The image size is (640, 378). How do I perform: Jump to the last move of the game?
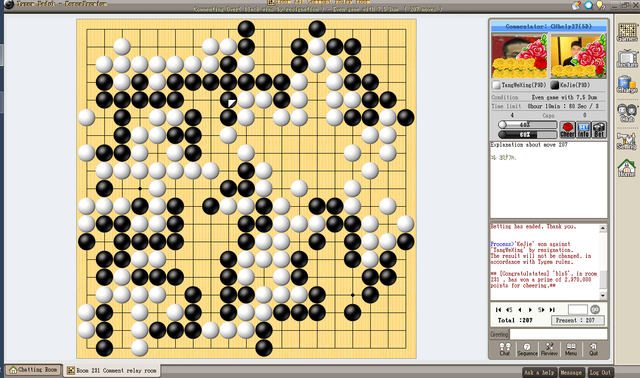552,310
